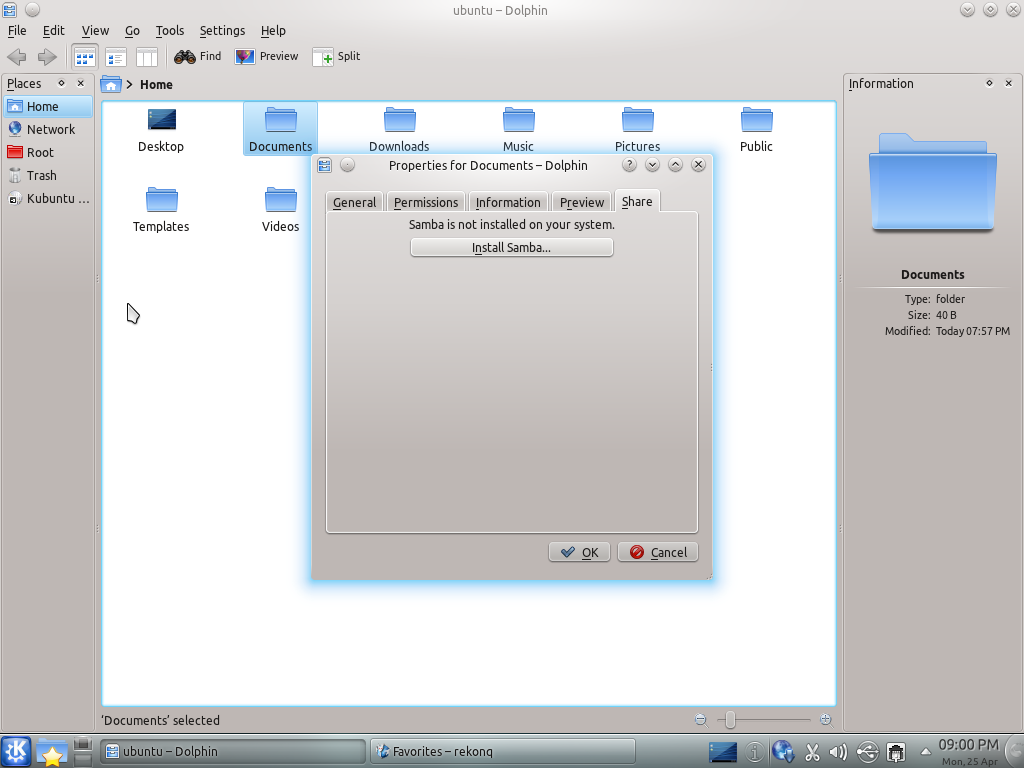This screenshot has width=1024, height=768.
Task: Open the volume speaker tray icon
Action: tap(839, 752)
